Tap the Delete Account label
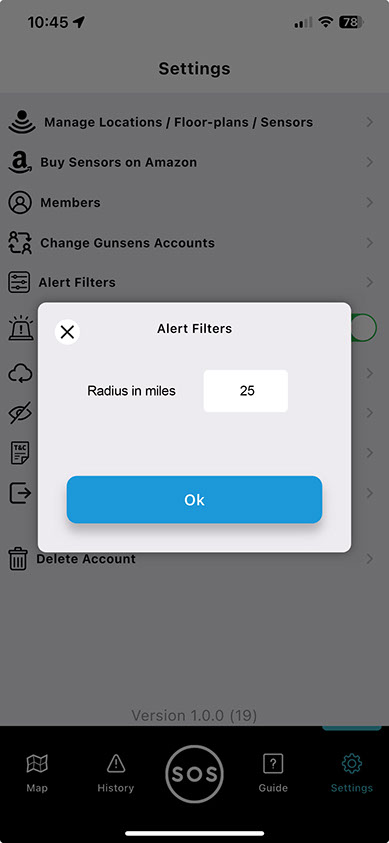Viewport: 389px width, 843px height. click(x=86, y=559)
